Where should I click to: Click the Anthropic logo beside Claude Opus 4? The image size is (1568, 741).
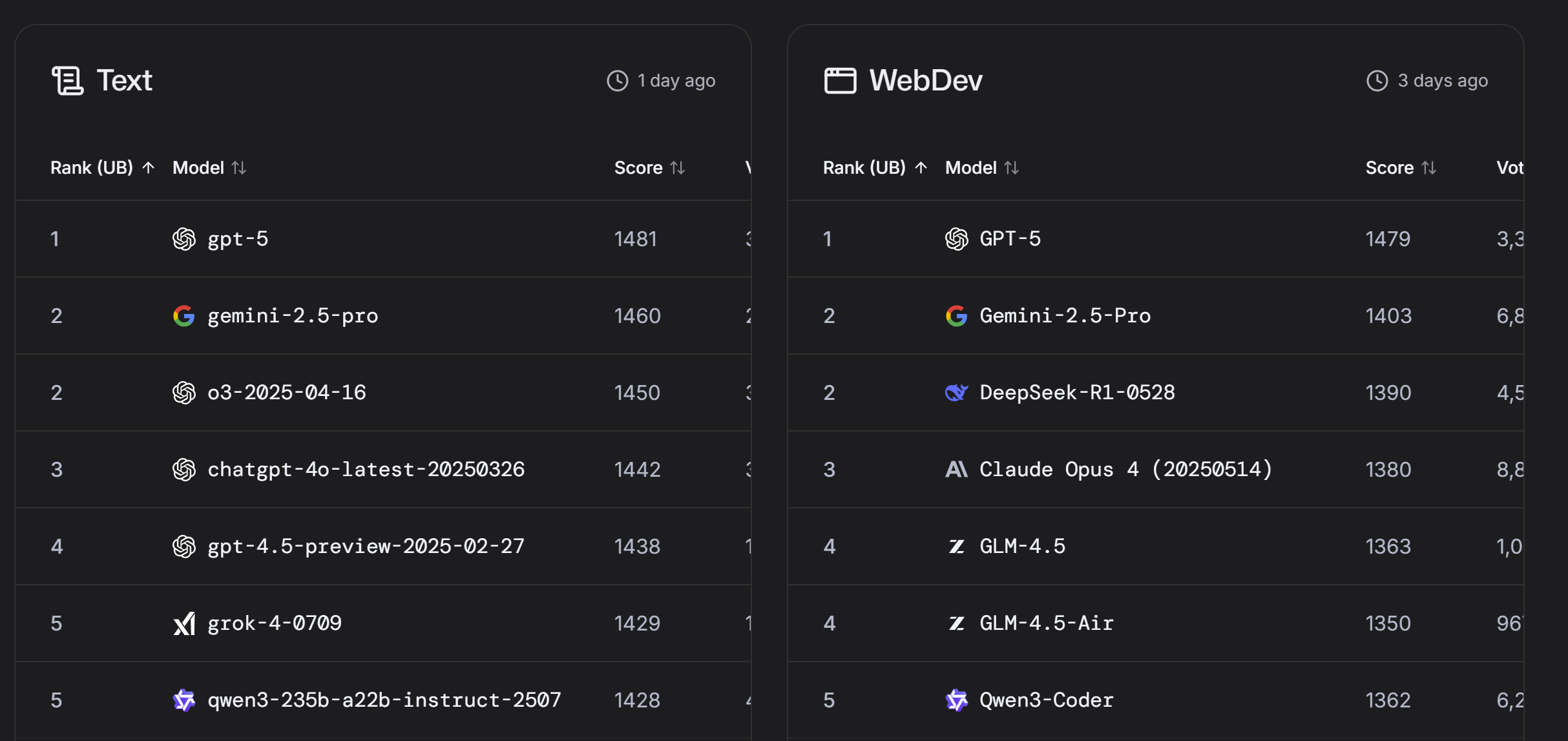tap(956, 469)
